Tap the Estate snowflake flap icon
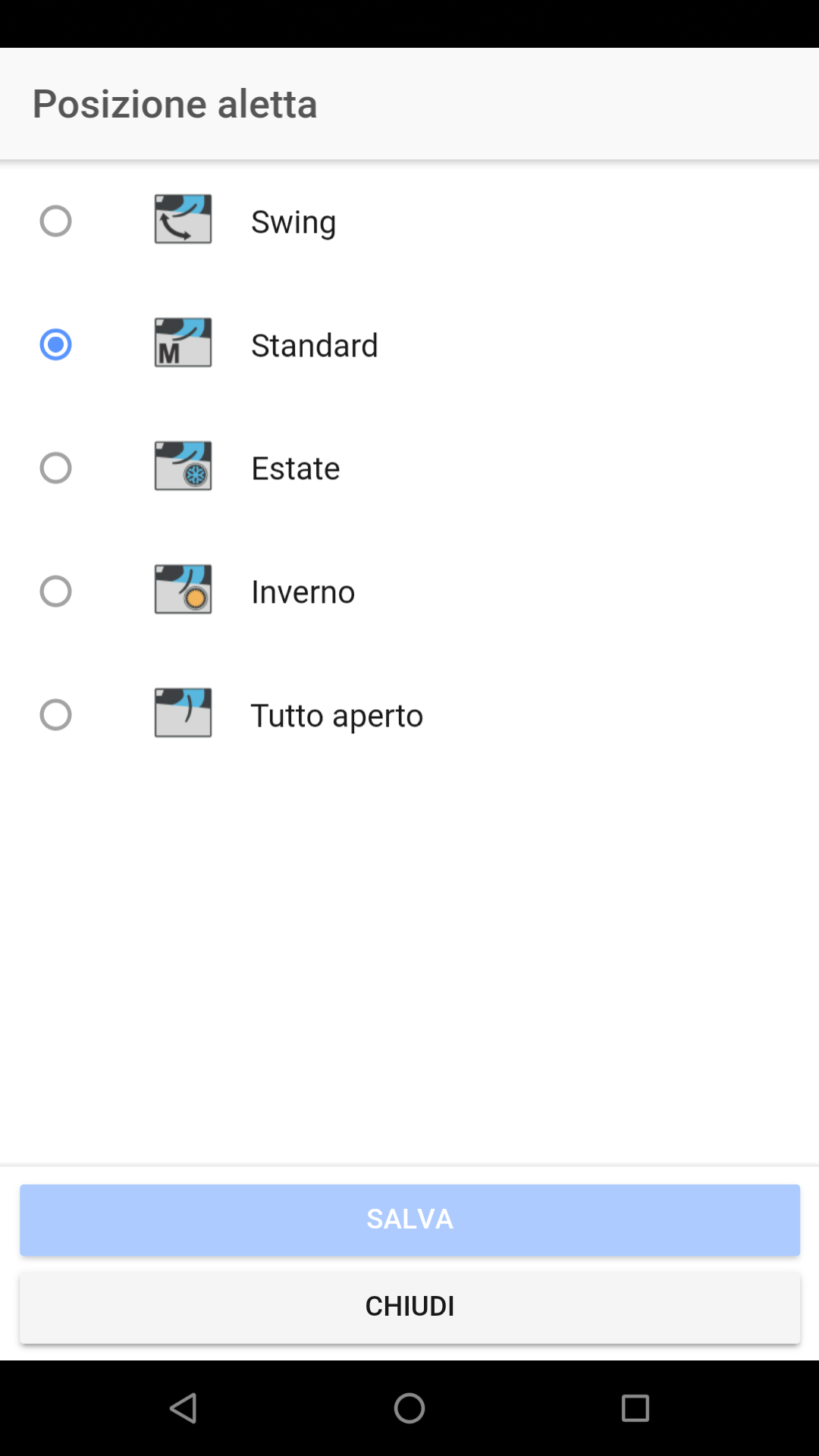The height and width of the screenshot is (1456, 819). pyautogui.click(x=183, y=466)
